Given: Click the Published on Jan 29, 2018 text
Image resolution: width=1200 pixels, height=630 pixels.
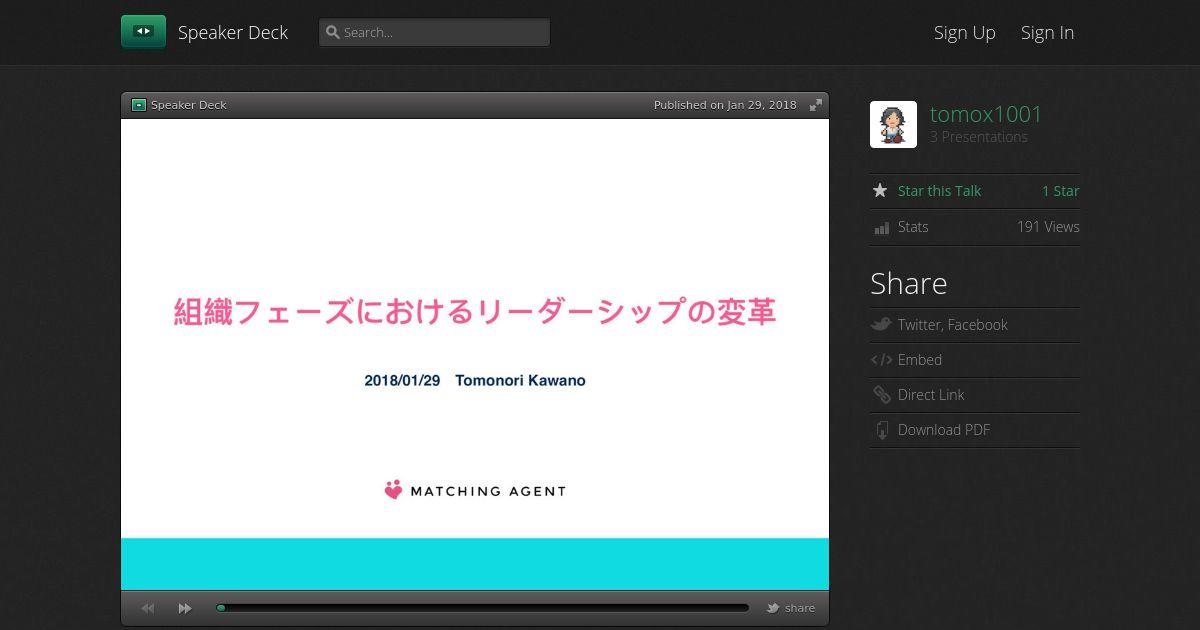Looking at the screenshot, I should (x=725, y=105).
